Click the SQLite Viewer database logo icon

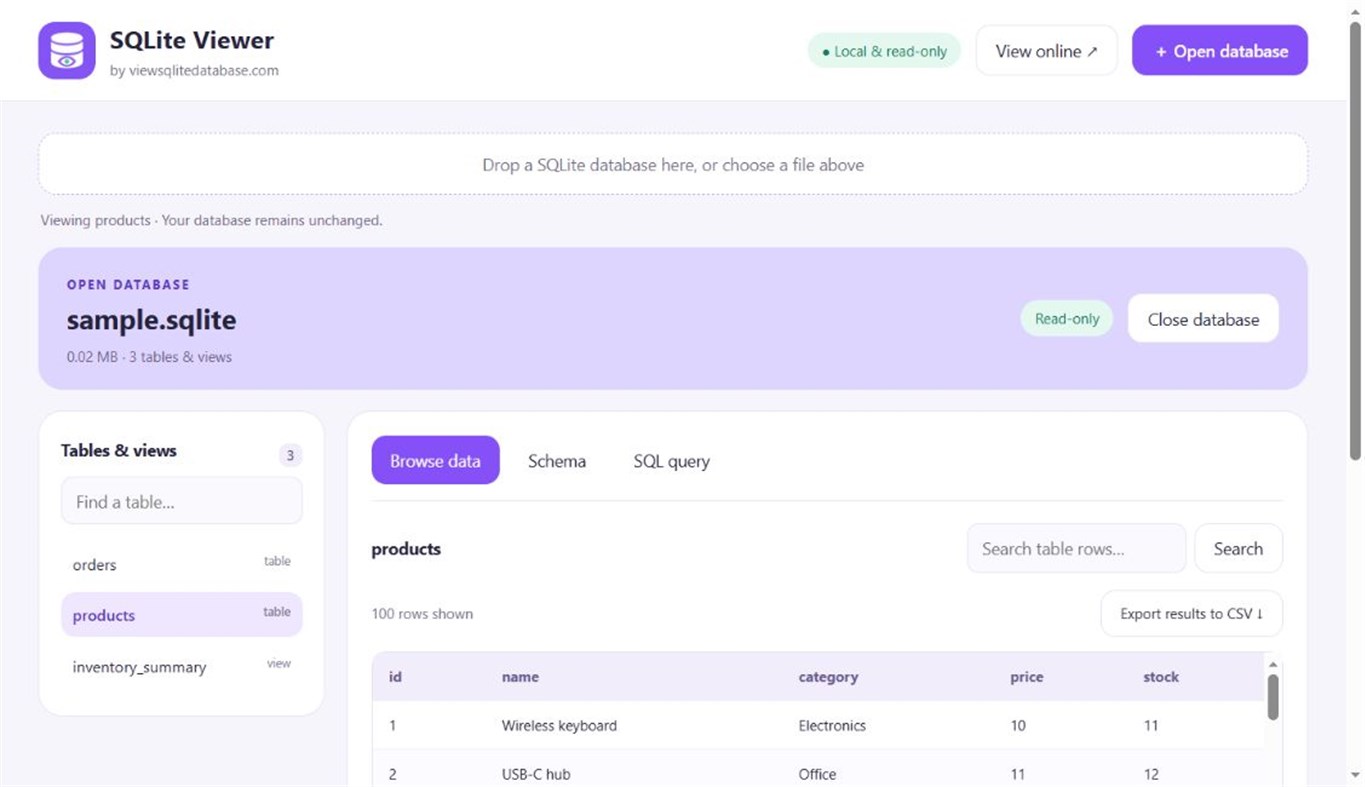tap(67, 50)
